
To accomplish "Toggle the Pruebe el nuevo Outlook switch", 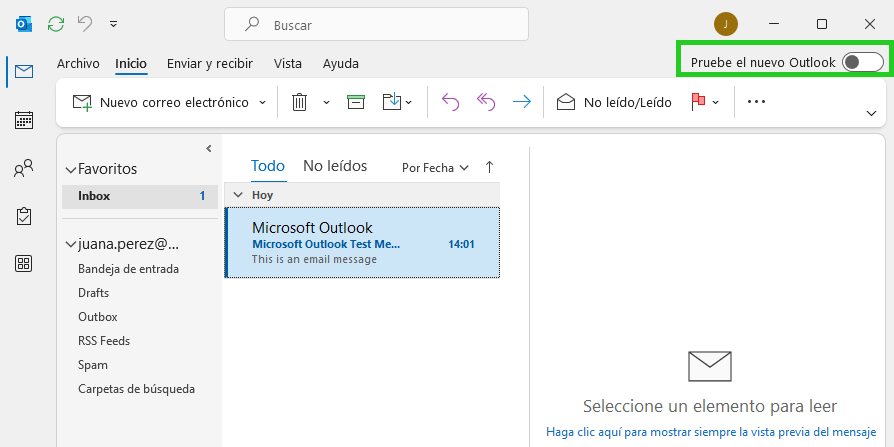I will (x=863, y=62).
